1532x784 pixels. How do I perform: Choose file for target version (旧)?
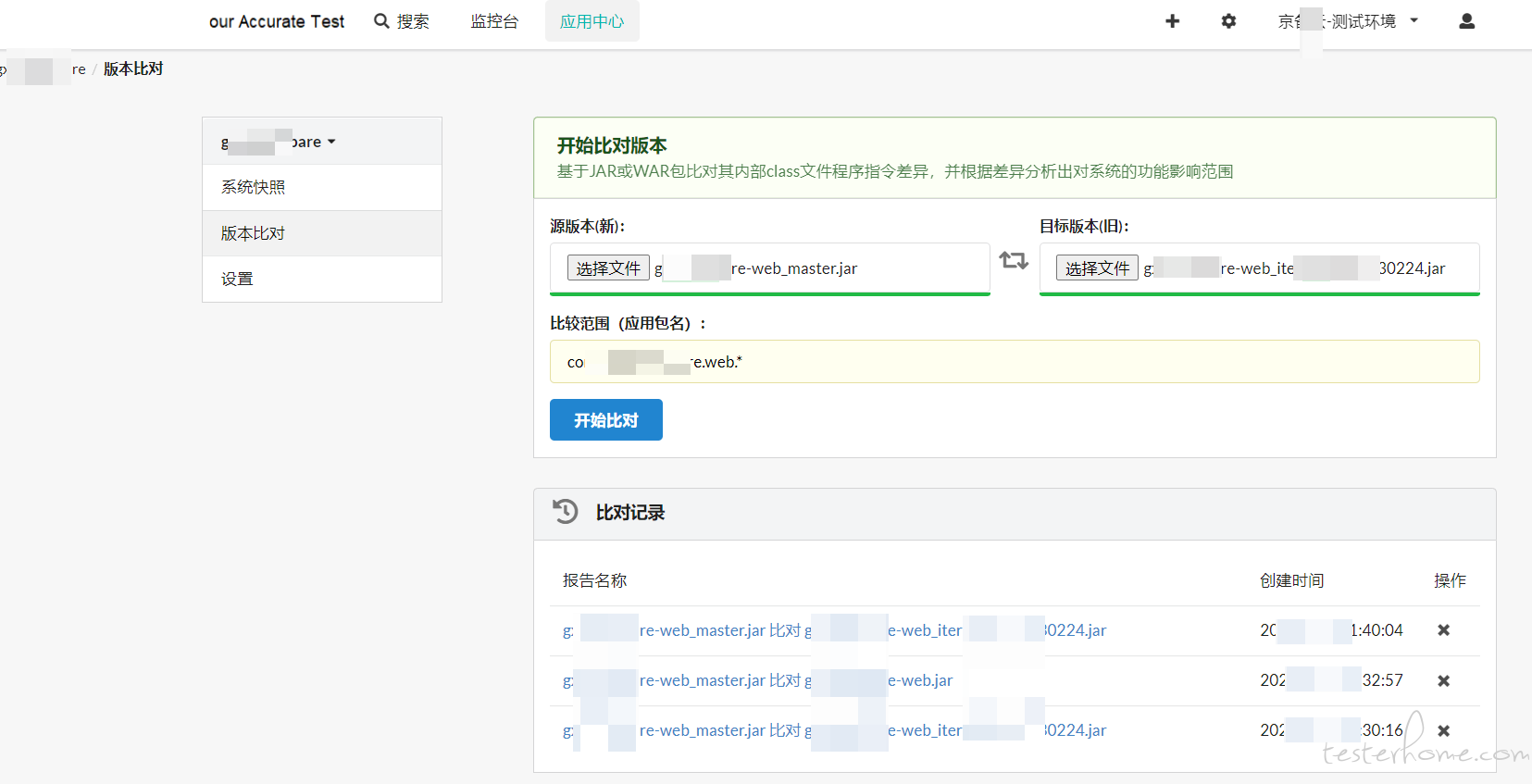coord(1097,268)
